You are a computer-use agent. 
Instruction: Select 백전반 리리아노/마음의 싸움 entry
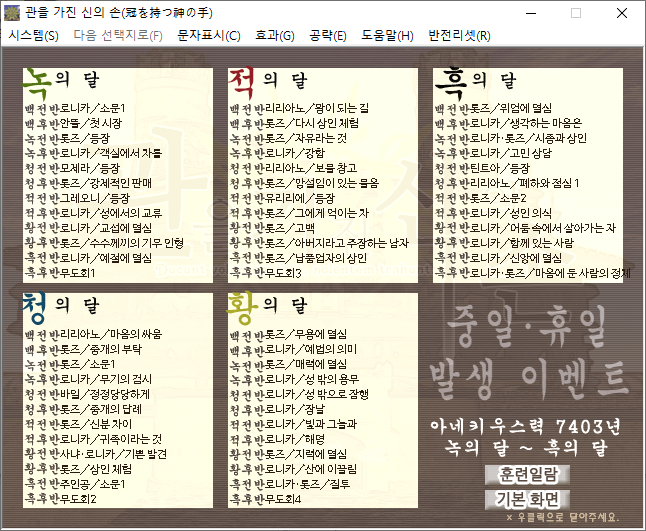coord(93,334)
